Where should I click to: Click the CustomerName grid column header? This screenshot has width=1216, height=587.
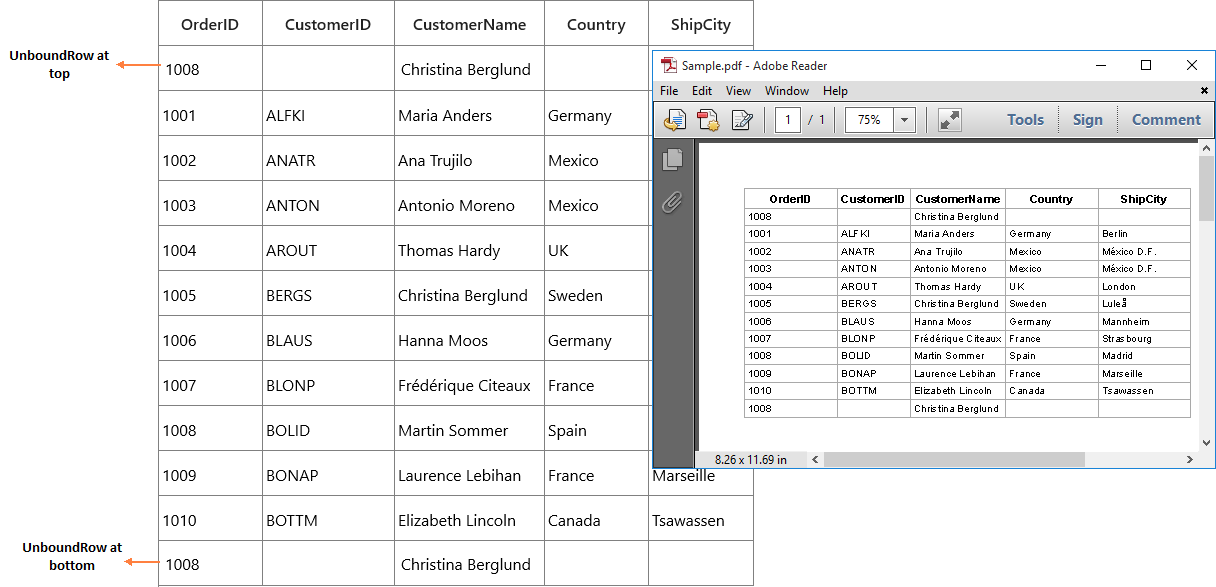(x=469, y=25)
